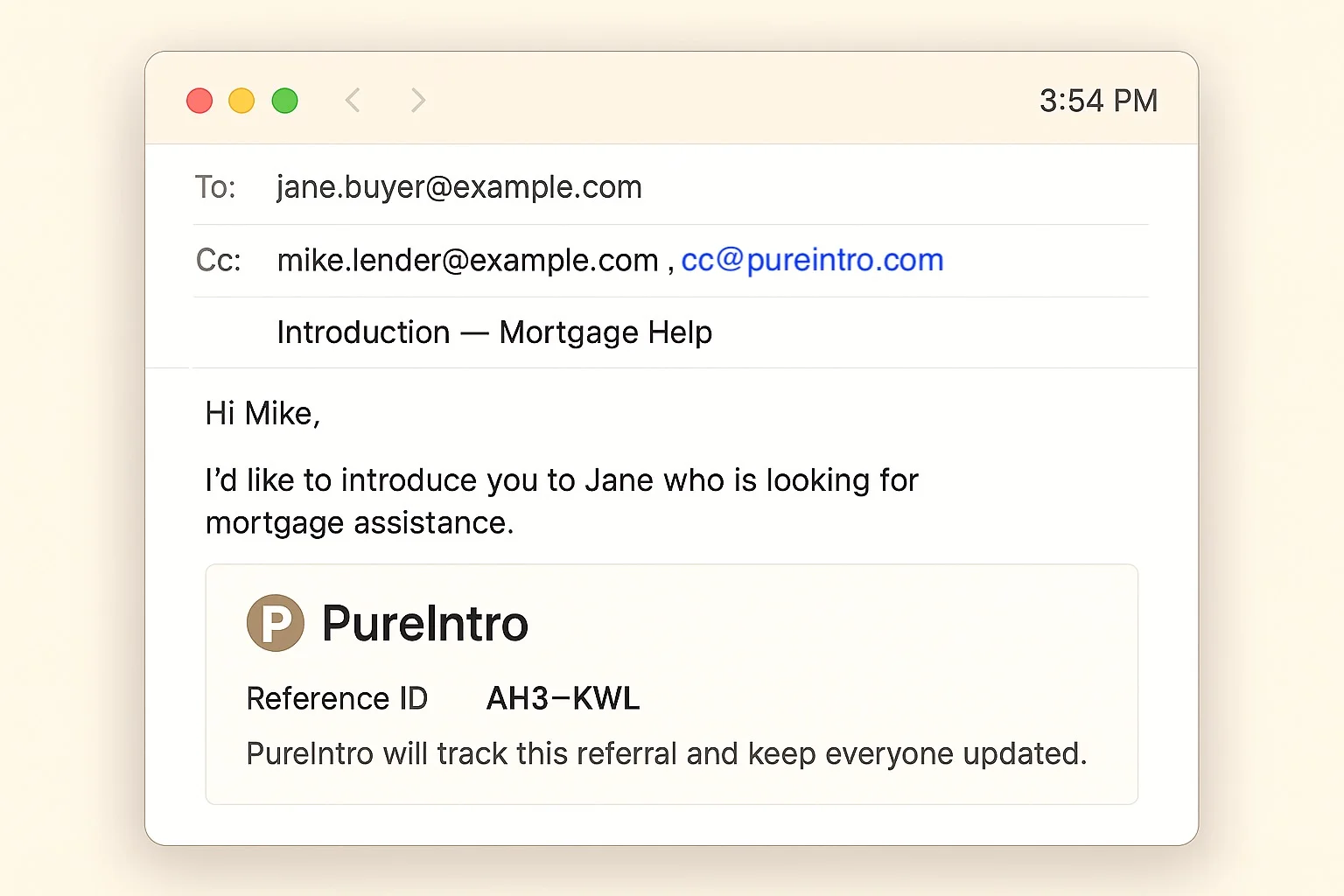Click the PureIntro brand name

pos(425,623)
